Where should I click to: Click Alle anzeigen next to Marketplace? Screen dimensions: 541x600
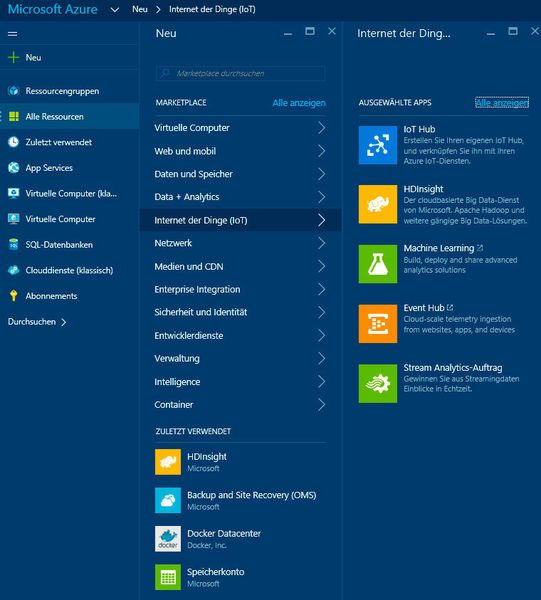[299, 103]
